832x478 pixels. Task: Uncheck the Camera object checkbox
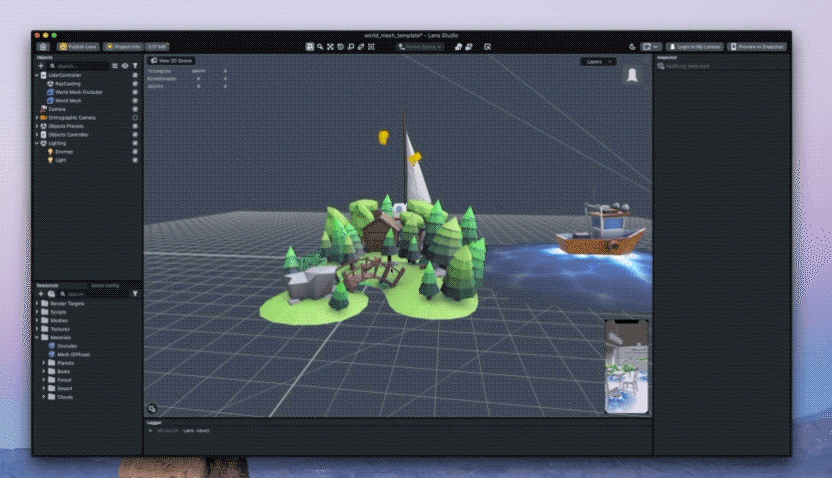tap(135, 109)
